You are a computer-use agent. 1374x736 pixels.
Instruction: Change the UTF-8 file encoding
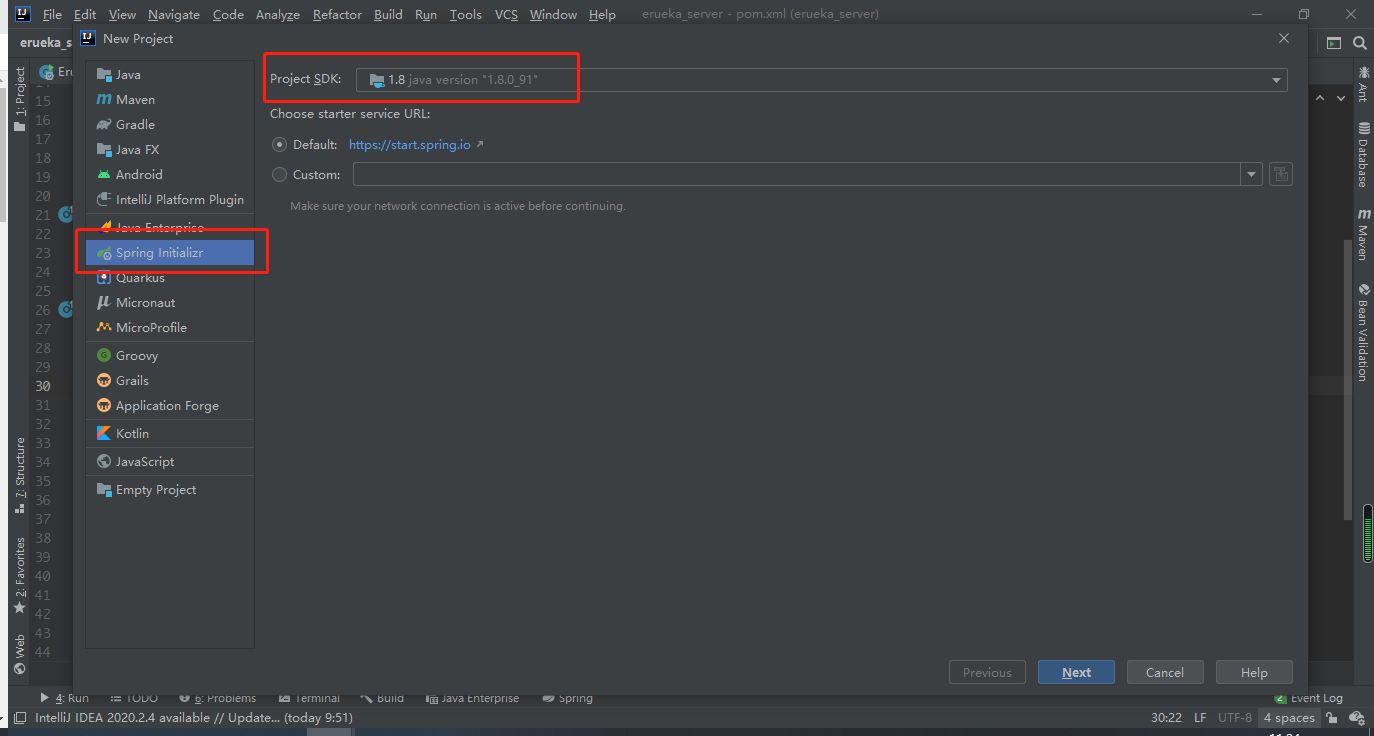click(x=1234, y=717)
